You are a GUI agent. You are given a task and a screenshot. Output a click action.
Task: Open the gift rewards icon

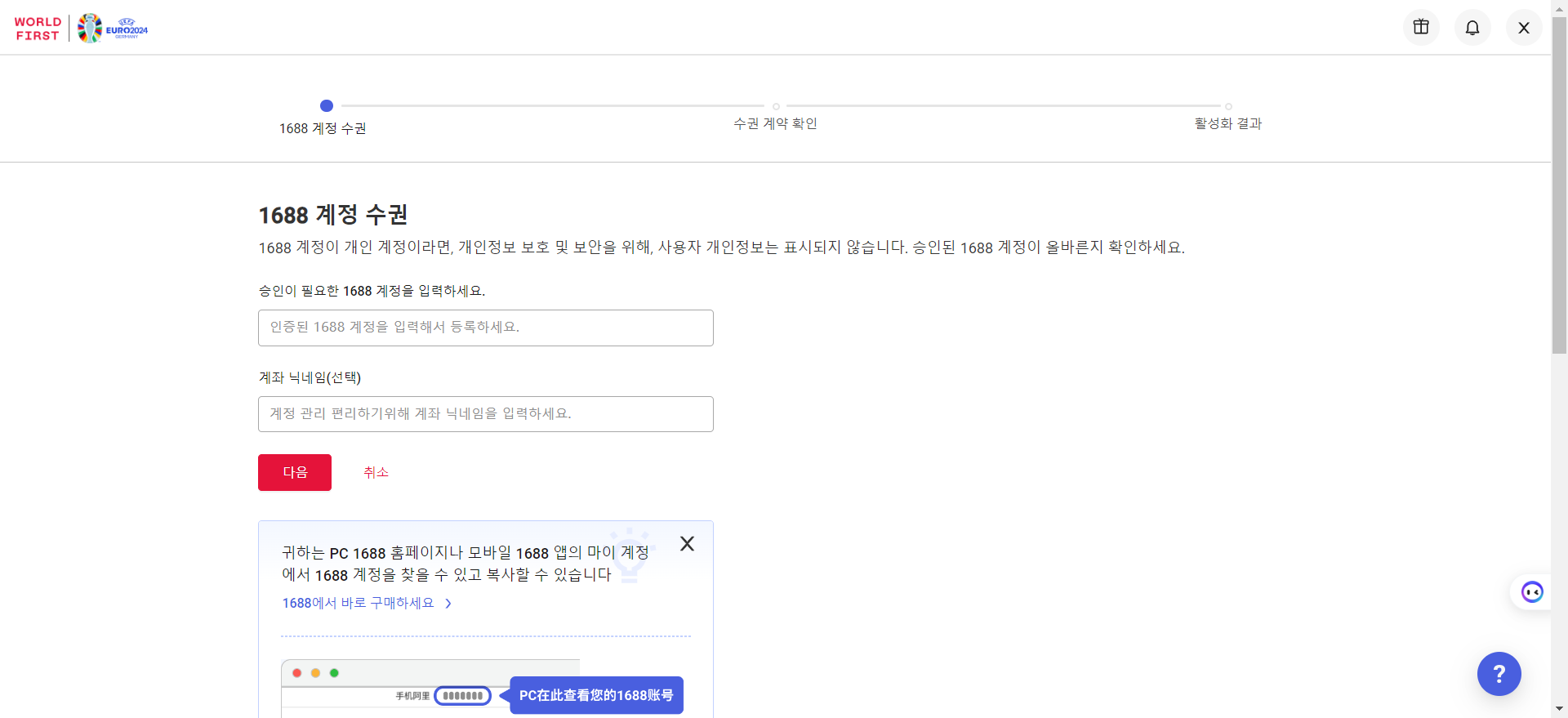1421,27
